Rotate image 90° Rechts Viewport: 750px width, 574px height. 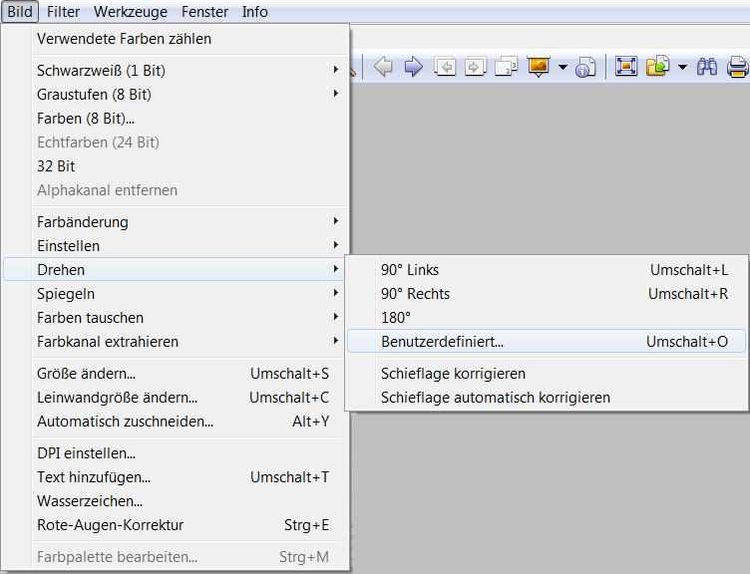[546, 294]
